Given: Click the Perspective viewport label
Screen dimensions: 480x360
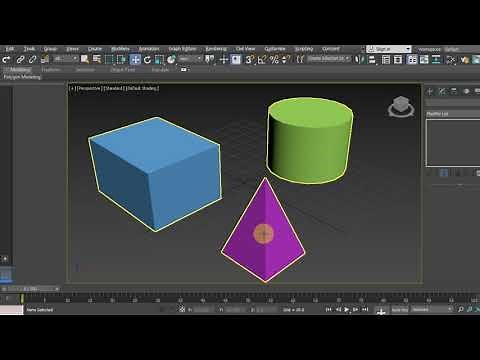Looking at the screenshot, I should tap(89, 88).
